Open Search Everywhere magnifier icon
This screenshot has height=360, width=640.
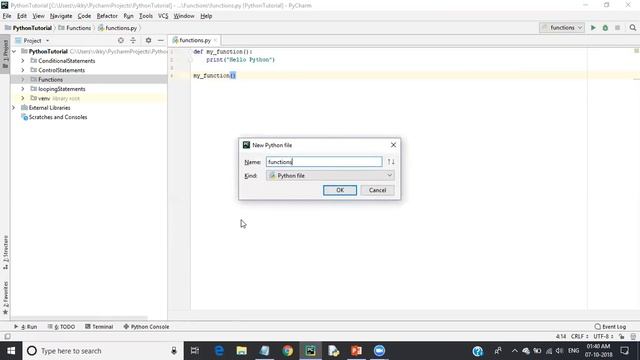pyautogui.click(x=633, y=28)
